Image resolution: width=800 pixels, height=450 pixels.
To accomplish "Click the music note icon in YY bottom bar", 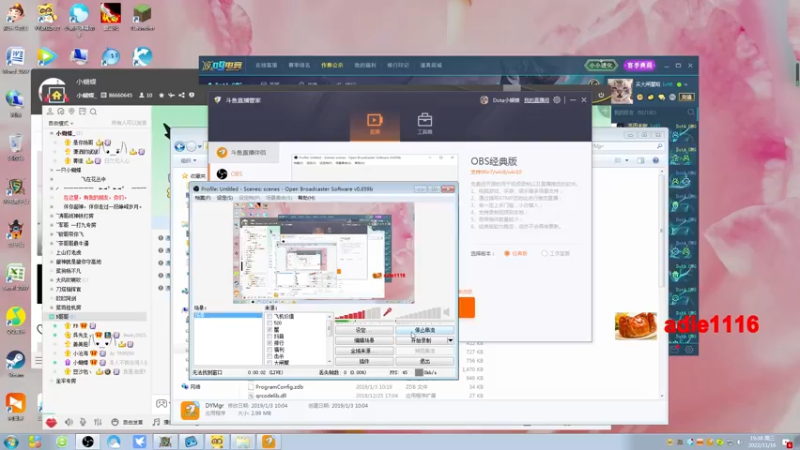I will 156,422.
